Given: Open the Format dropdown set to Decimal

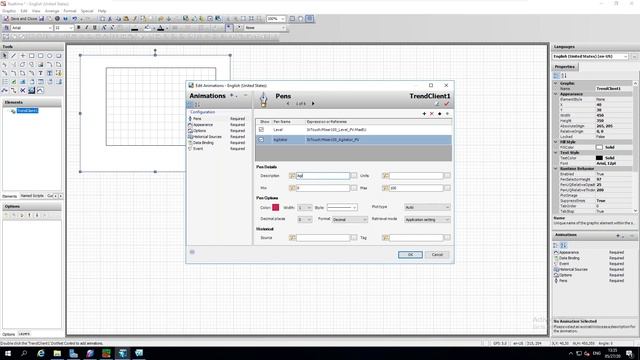Looking at the screenshot, I should 349,220.
